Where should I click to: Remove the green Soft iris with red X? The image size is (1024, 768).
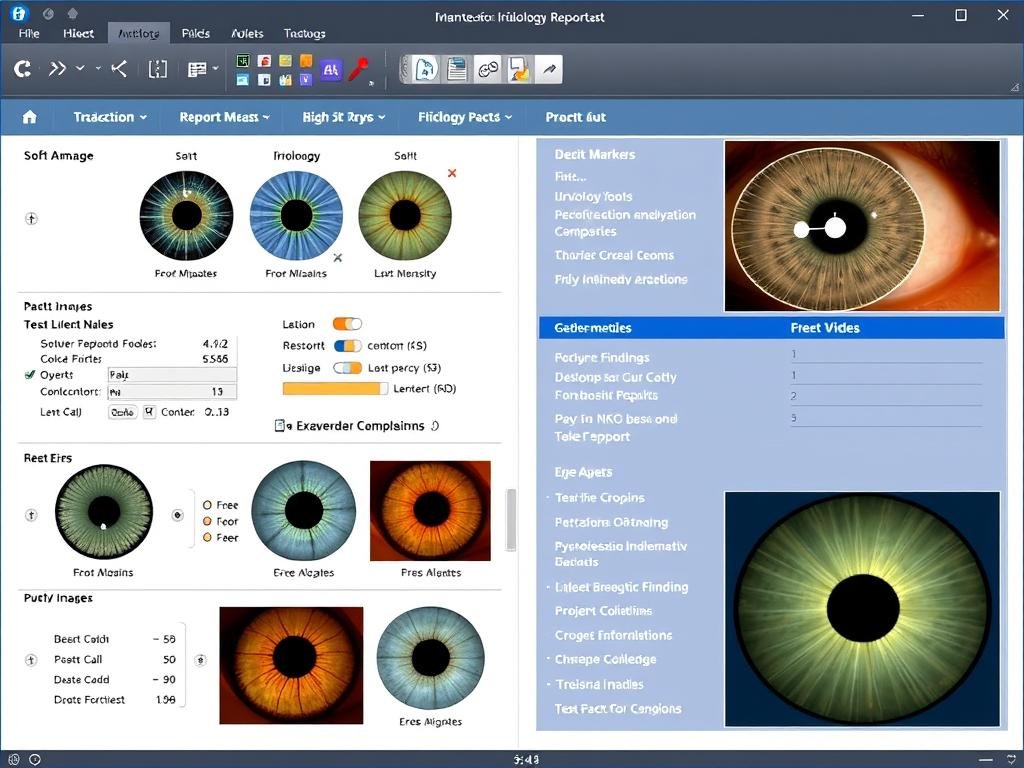452,173
